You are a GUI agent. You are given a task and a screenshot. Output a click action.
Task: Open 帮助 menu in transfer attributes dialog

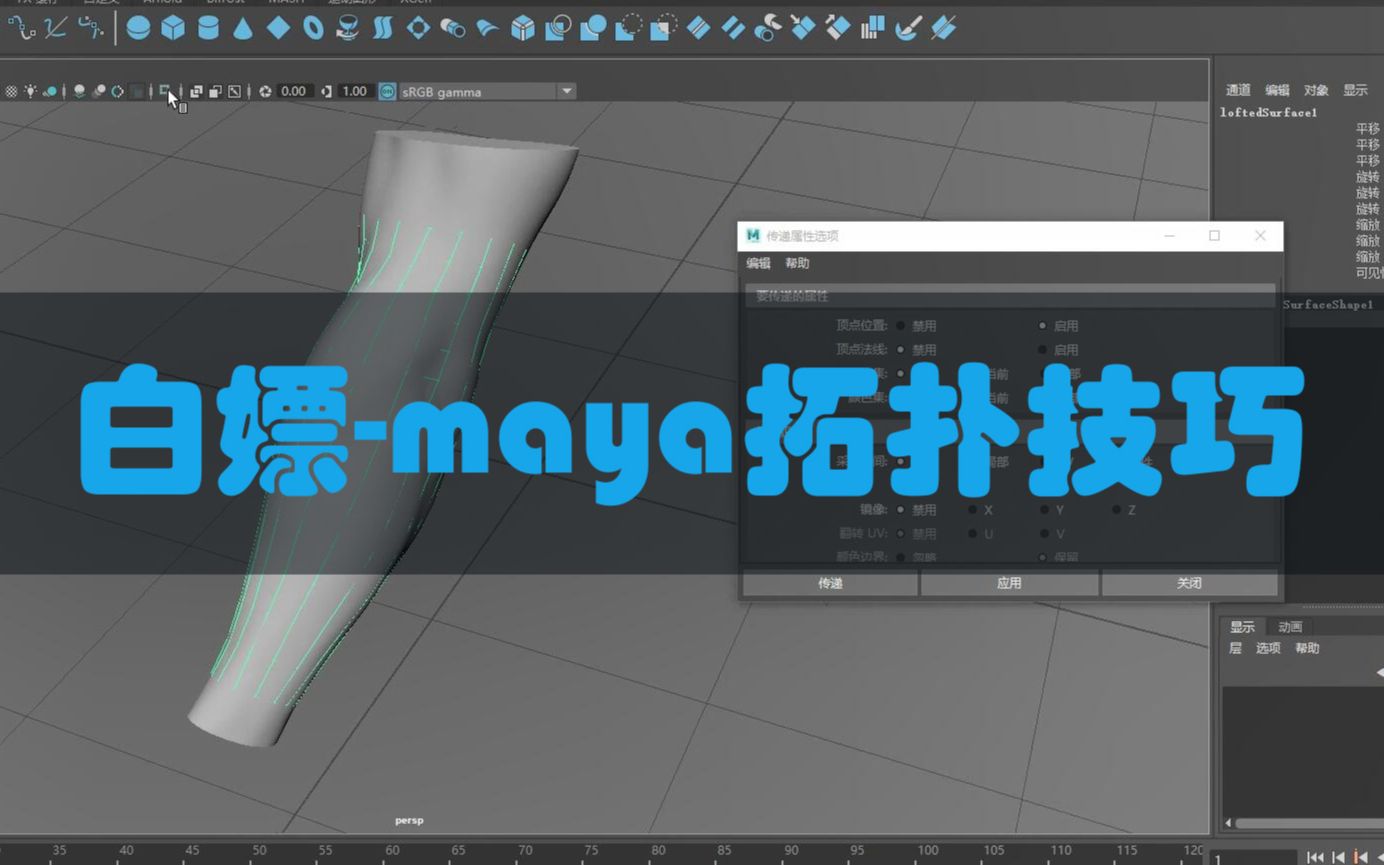point(797,263)
